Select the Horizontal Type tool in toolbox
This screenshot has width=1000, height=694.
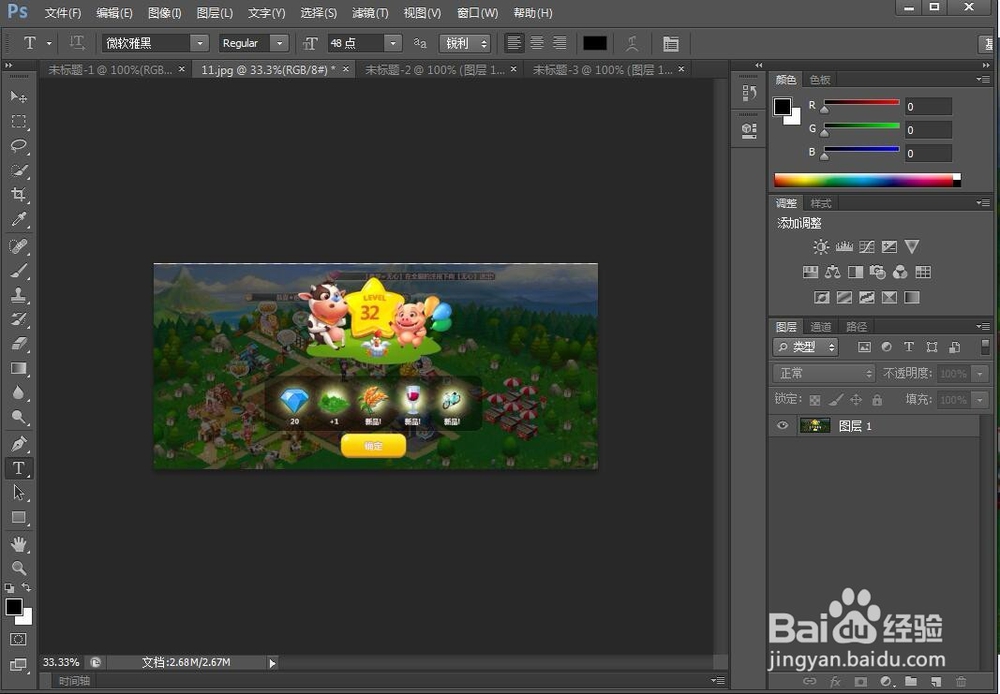[x=18, y=468]
